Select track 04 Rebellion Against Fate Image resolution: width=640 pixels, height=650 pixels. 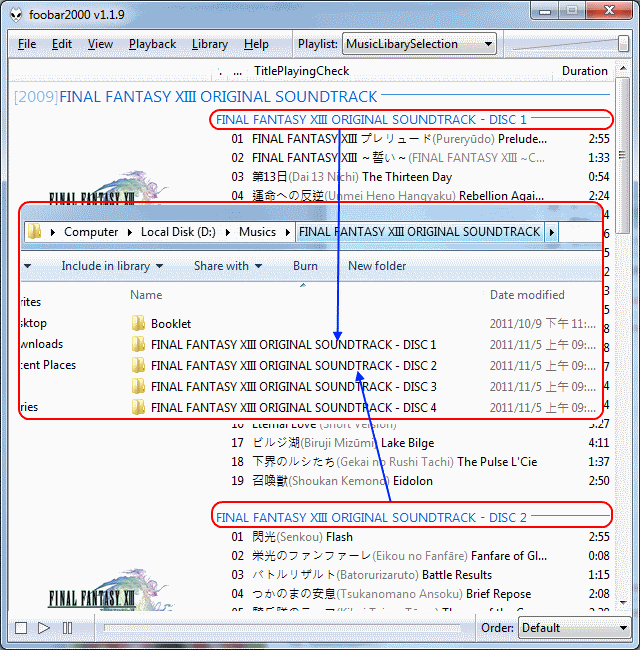click(x=420, y=196)
